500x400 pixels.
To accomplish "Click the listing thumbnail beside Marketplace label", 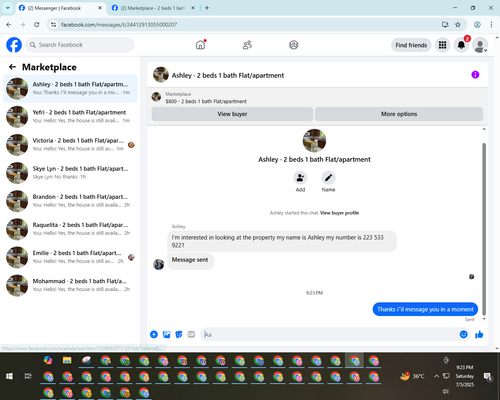I will tap(156, 97).
